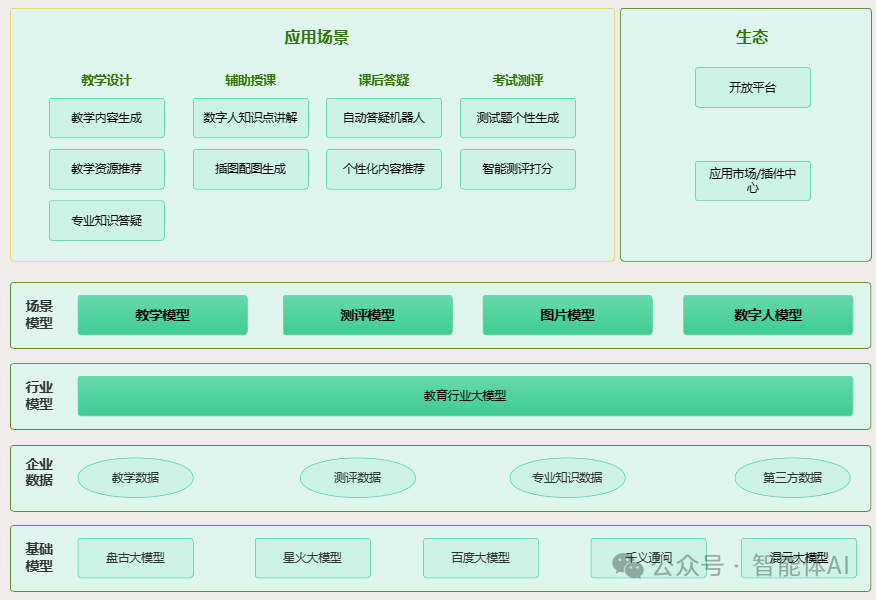876x600 pixels.
Task: Select 星火大模型
Action: click(312, 558)
